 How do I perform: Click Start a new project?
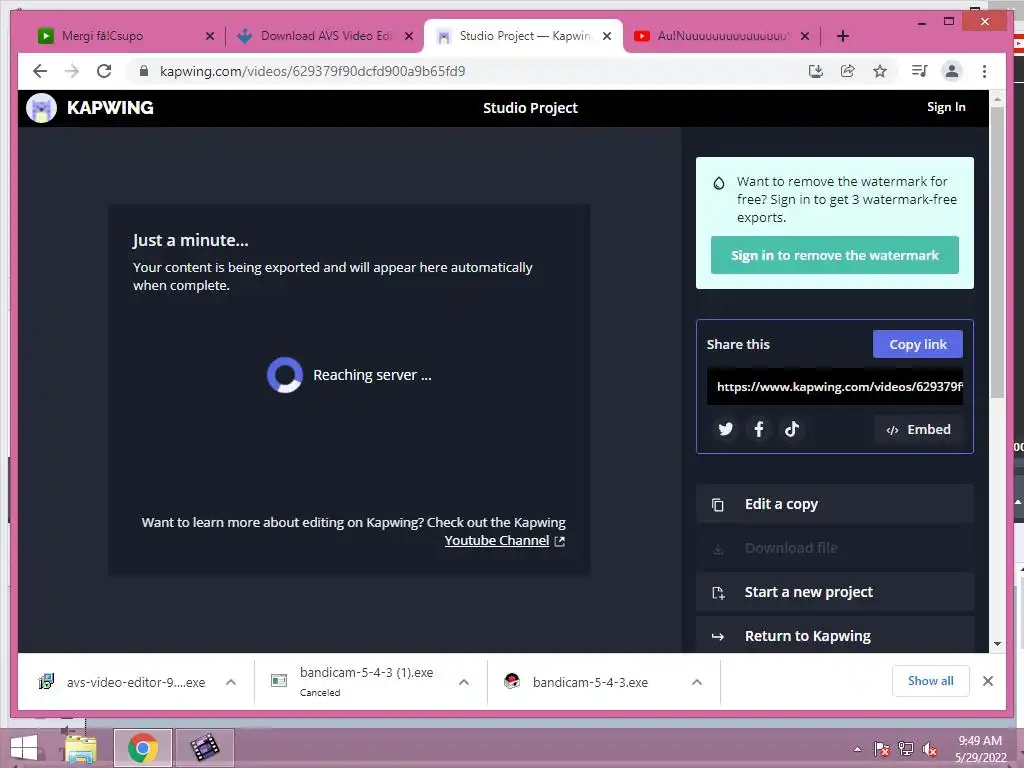pyautogui.click(x=835, y=592)
